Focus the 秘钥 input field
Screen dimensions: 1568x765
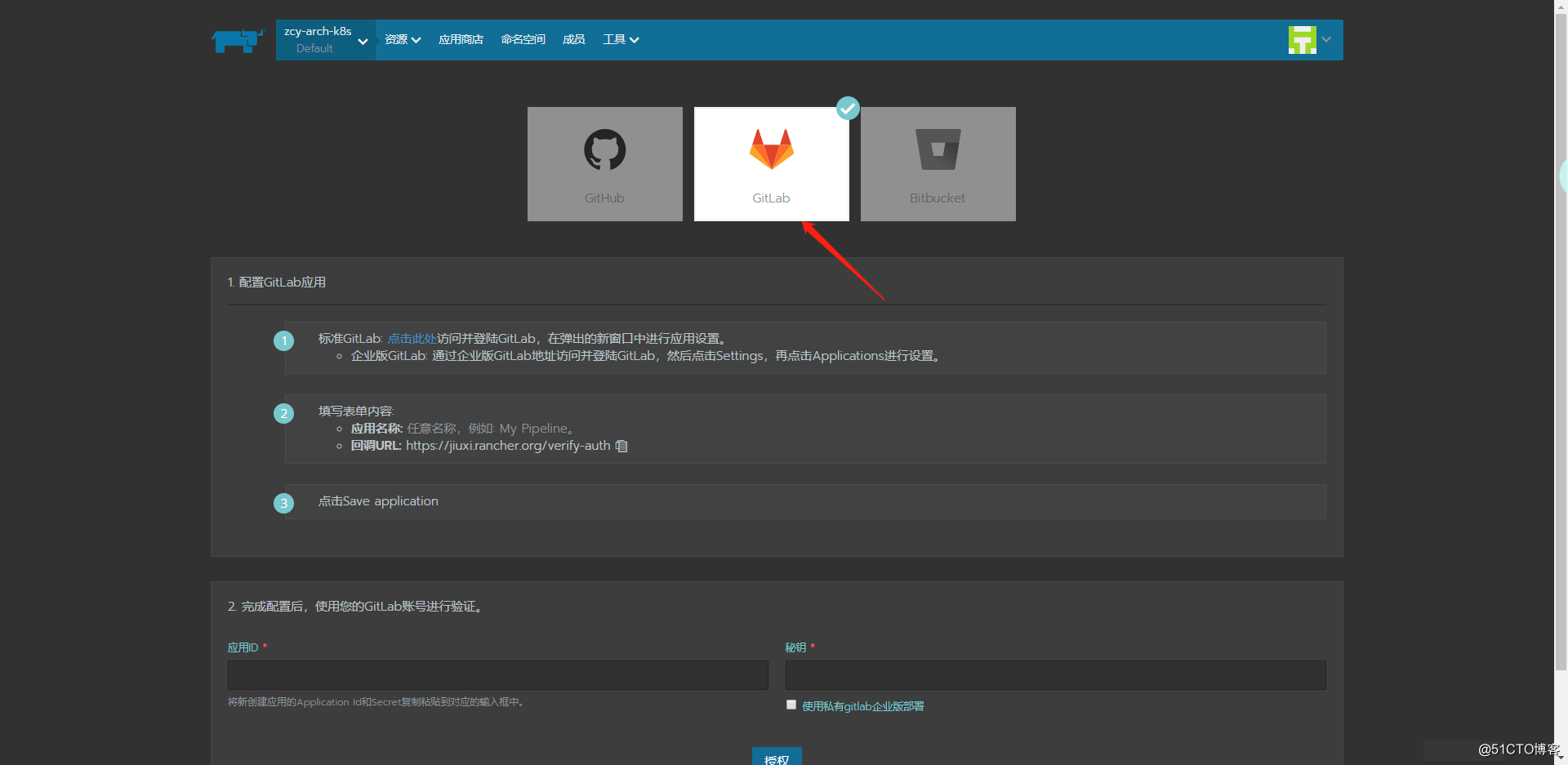1055,675
